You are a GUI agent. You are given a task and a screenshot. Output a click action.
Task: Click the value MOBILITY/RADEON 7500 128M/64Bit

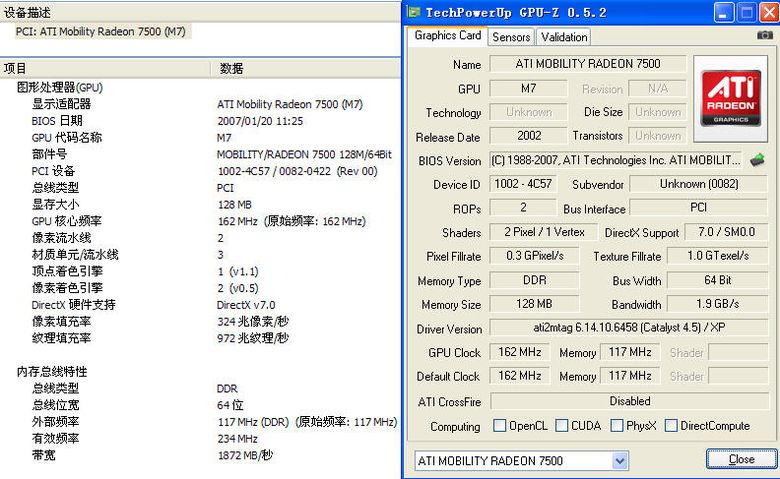(x=304, y=155)
